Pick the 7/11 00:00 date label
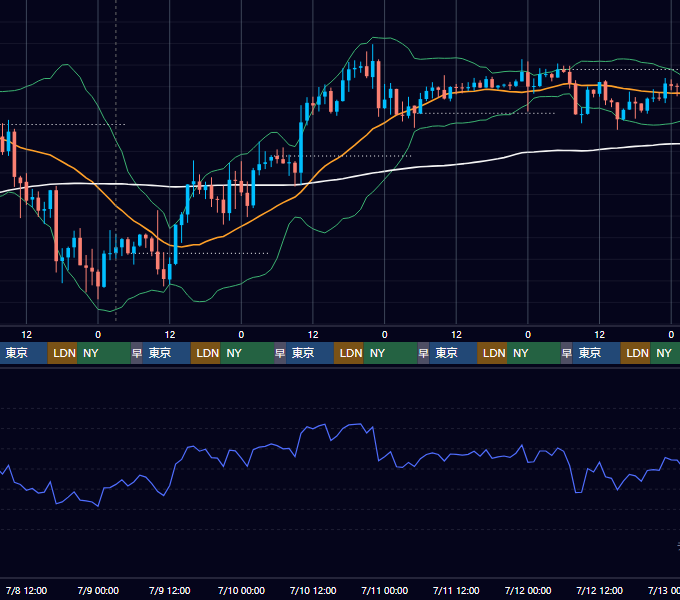Viewport: 680px width, 600px height. (x=385, y=590)
